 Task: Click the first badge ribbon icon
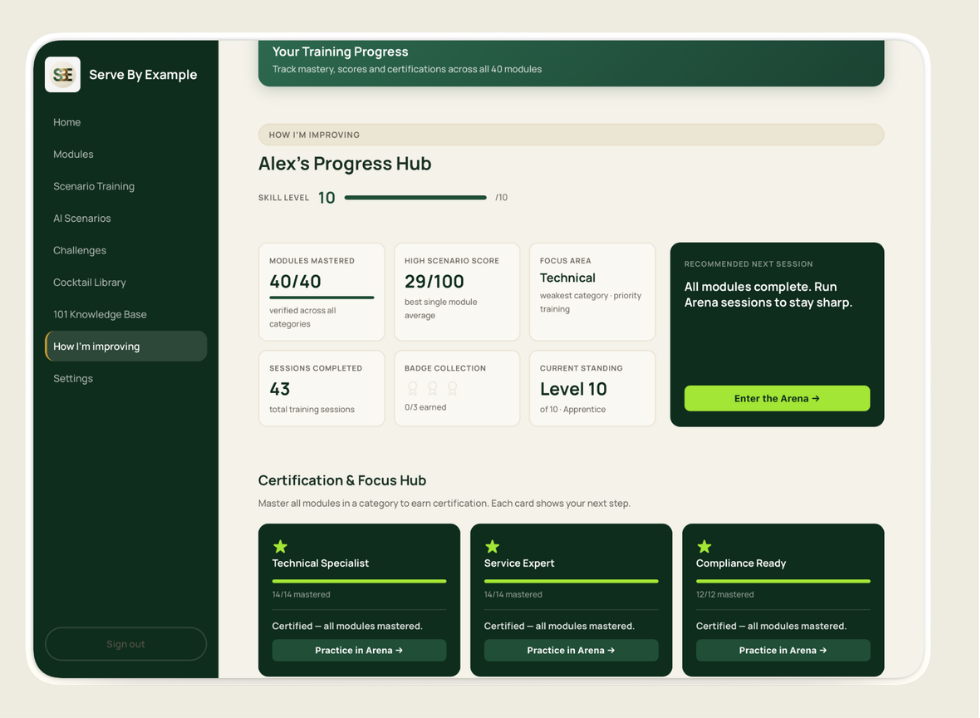412,389
